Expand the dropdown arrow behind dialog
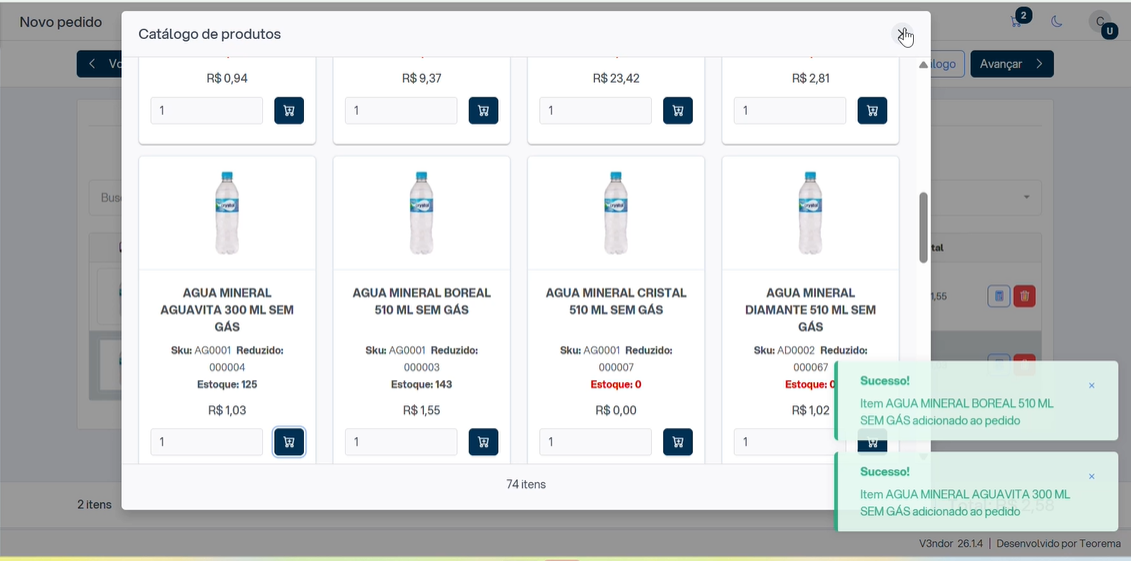1131x561 pixels. pos(1026,198)
